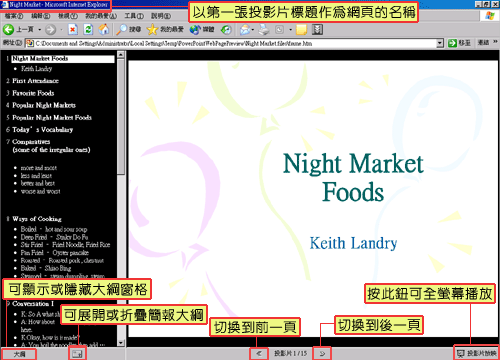Expand the Links toolbar chevron
This screenshot has height=360, width=500.
coord(495,42)
